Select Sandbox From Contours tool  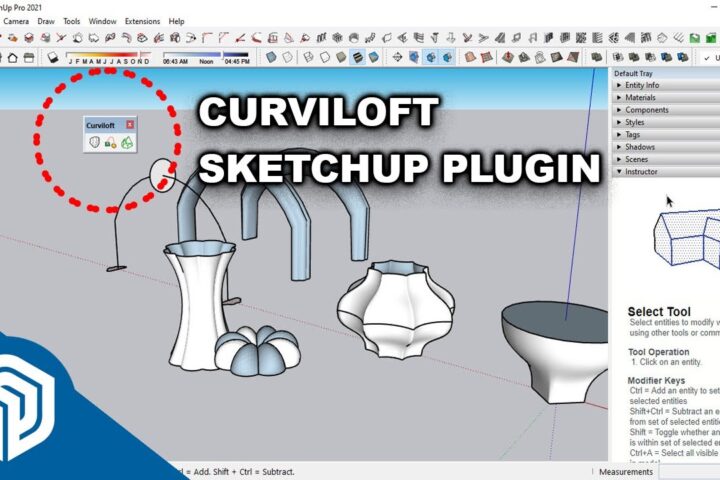point(470,57)
